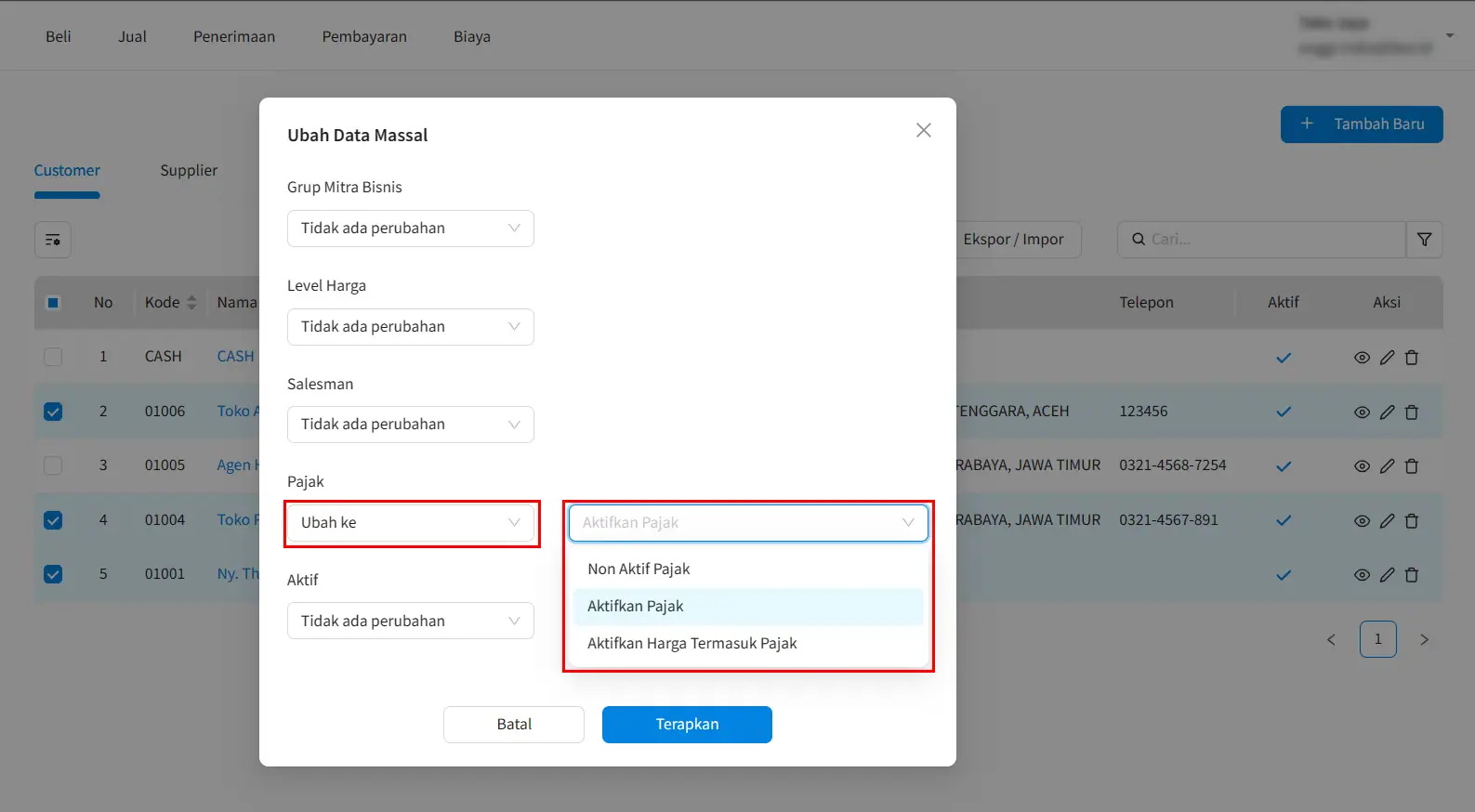1475x812 pixels.
Task: Open the Pembayaran menu
Action: click(x=364, y=36)
